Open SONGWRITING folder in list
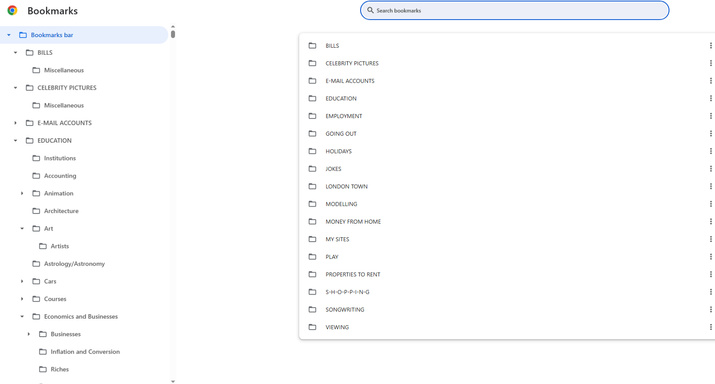 345,310
